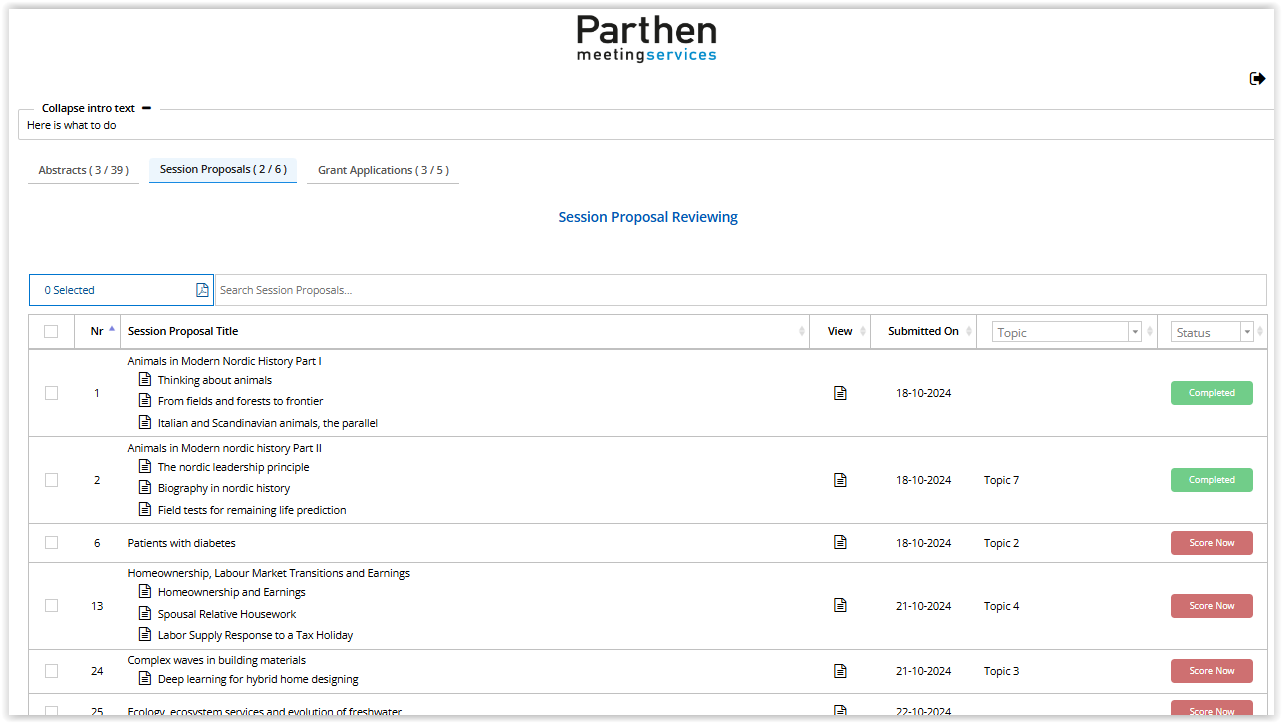Click Completed button for proposal 1

1211,393
